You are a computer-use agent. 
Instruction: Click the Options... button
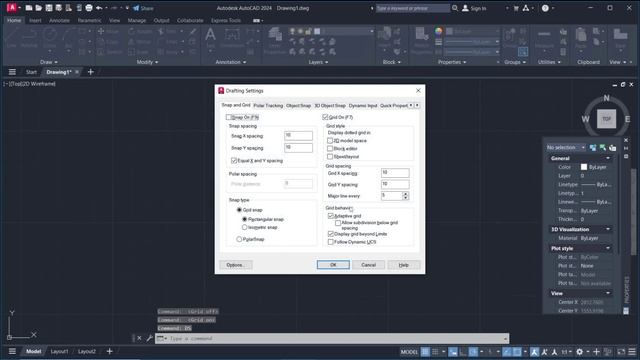point(236,265)
